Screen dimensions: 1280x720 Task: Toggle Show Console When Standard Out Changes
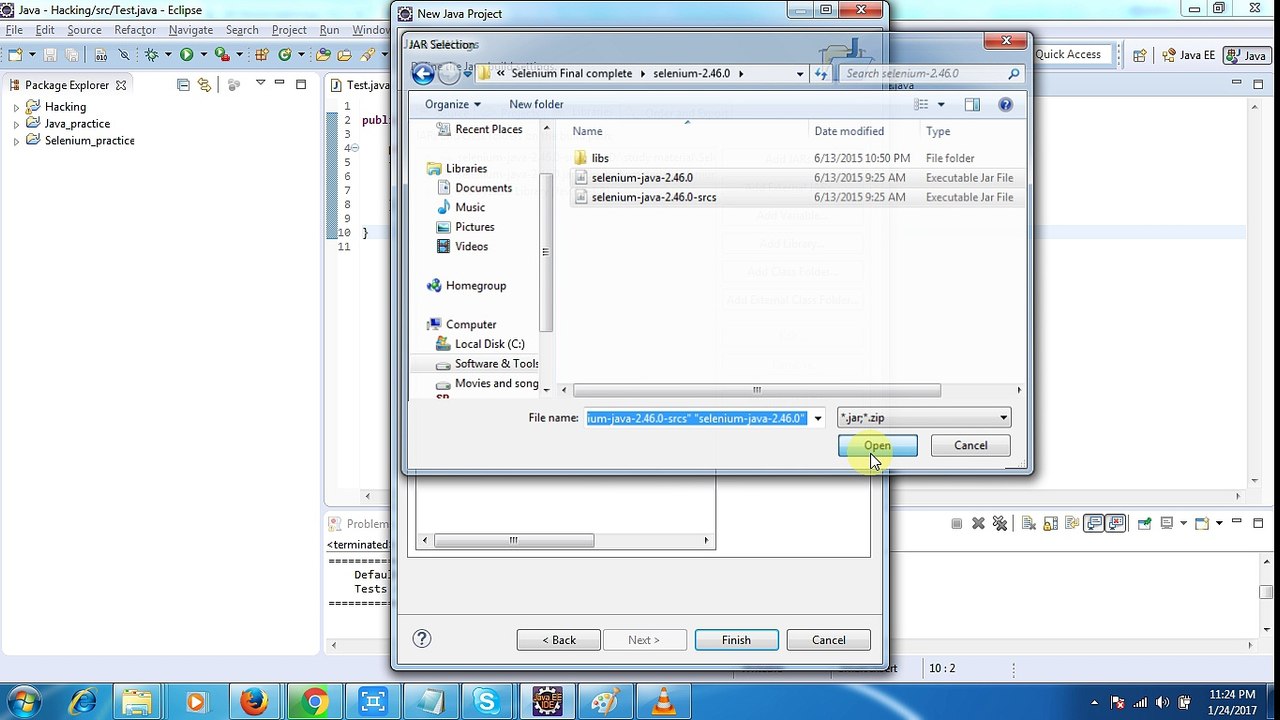click(x=1093, y=523)
